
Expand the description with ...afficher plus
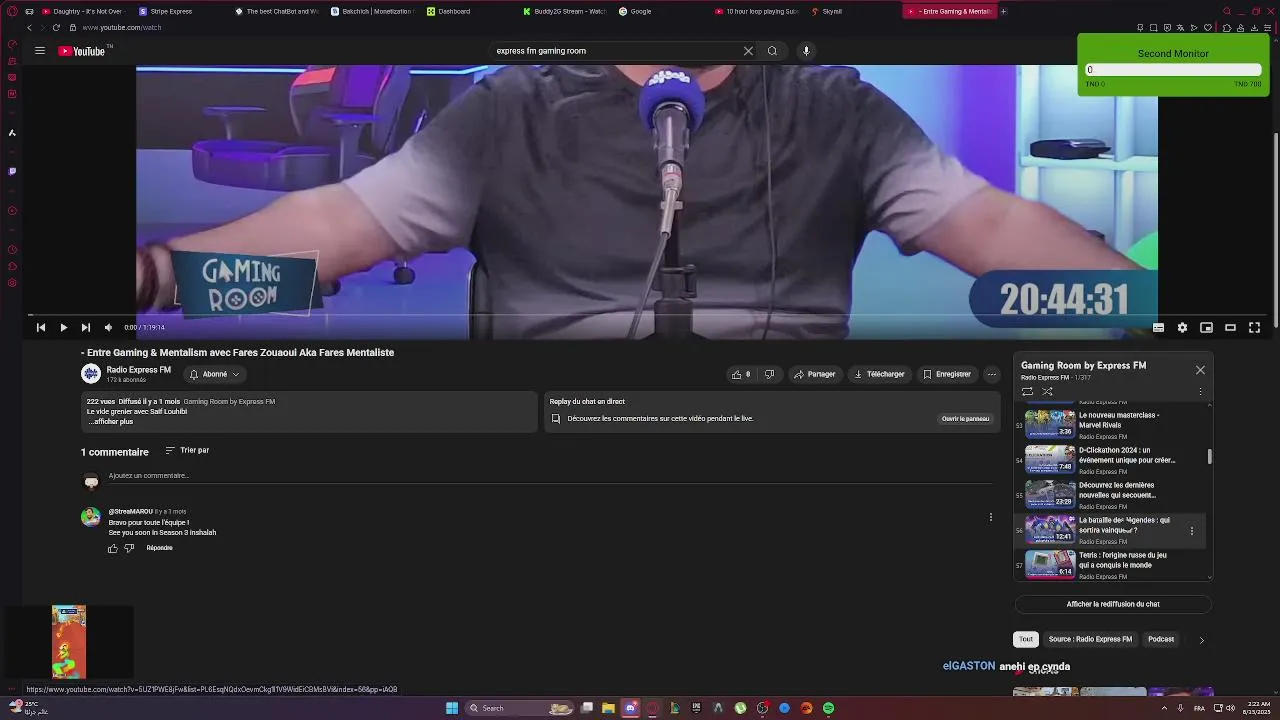click(x=110, y=422)
